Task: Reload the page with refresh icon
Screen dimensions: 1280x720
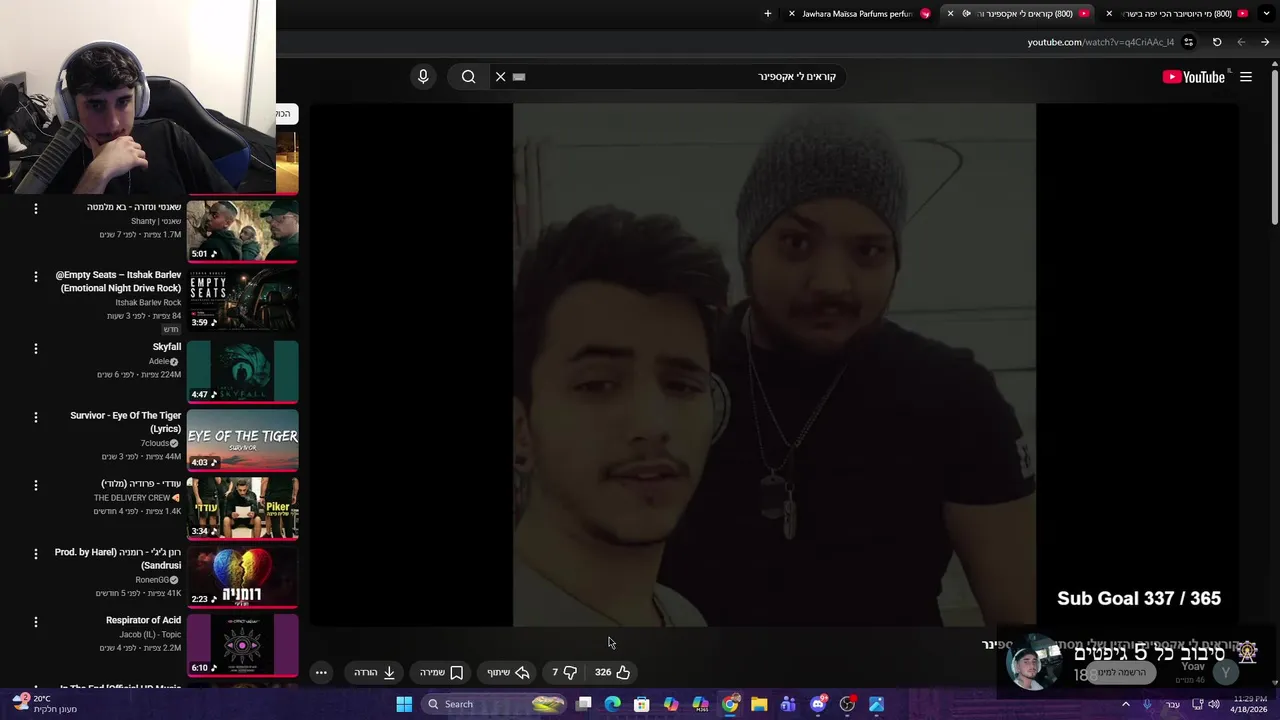Action: pyautogui.click(x=1217, y=42)
